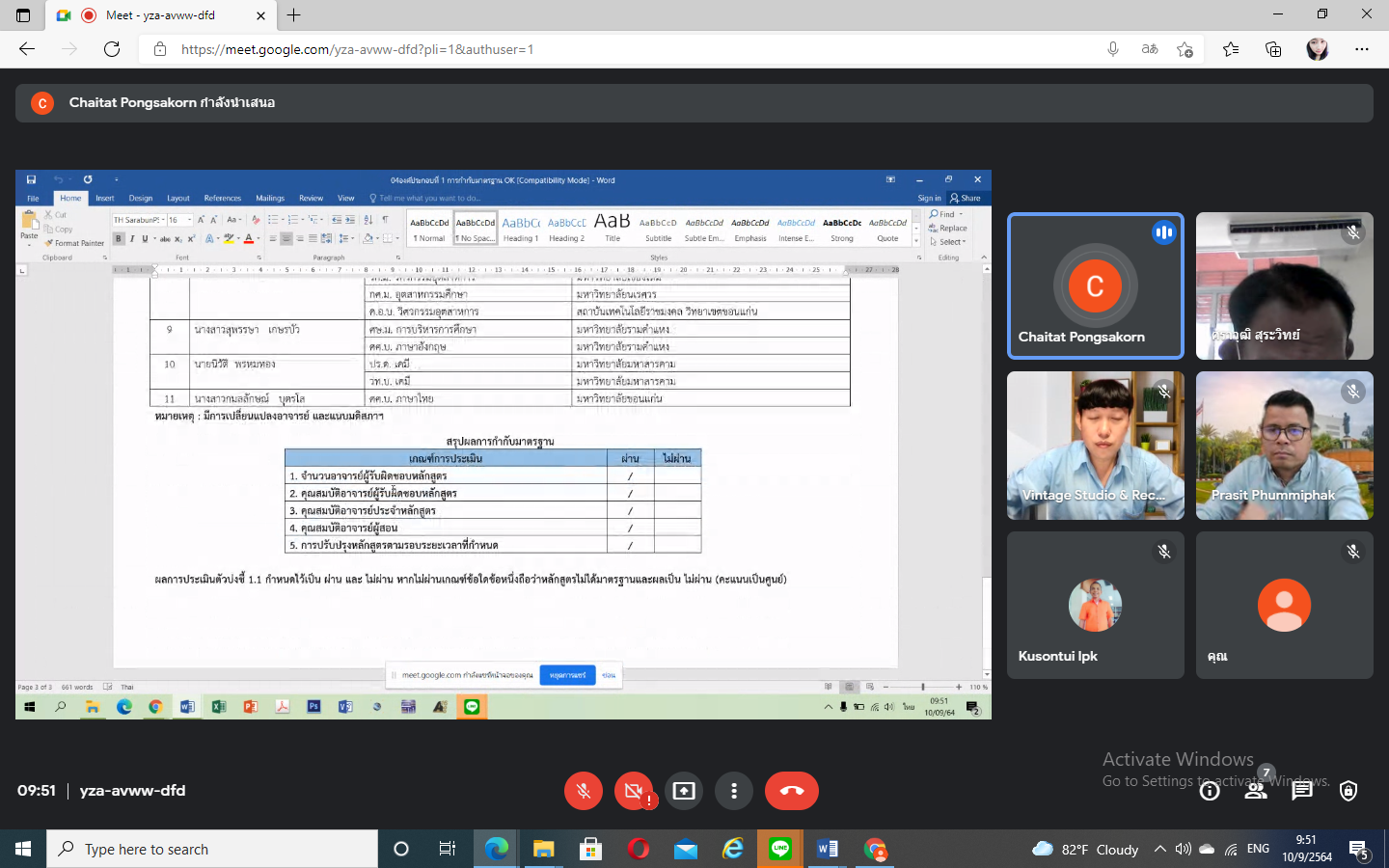Viewport: 1389px width, 868px height.
Task: Click the Windows taskbar search box
Action: click(212, 849)
